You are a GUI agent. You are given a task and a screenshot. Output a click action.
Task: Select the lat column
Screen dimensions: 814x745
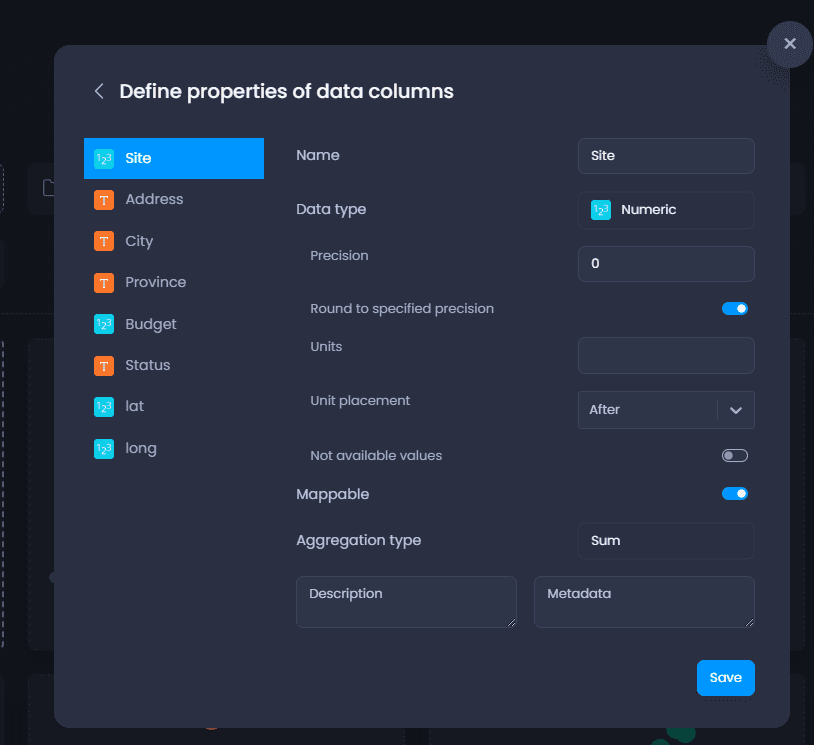point(174,407)
